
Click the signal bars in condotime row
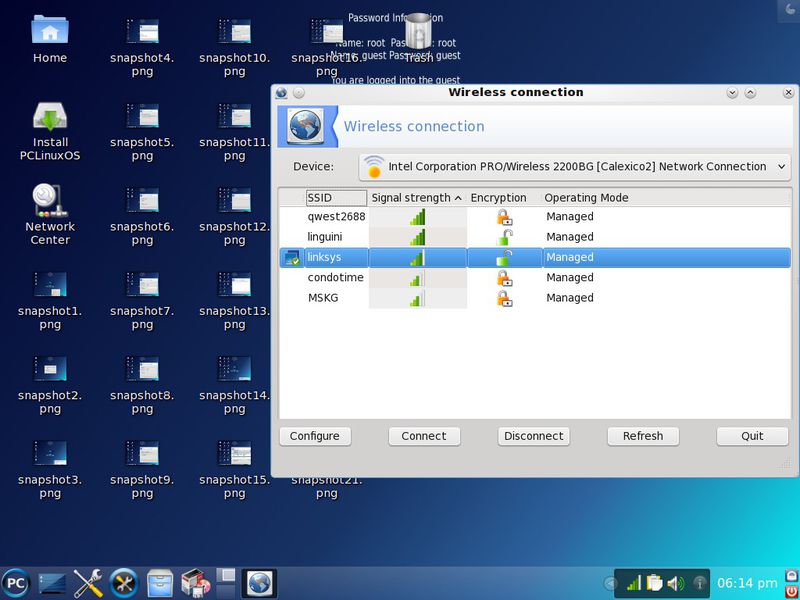tap(417, 278)
